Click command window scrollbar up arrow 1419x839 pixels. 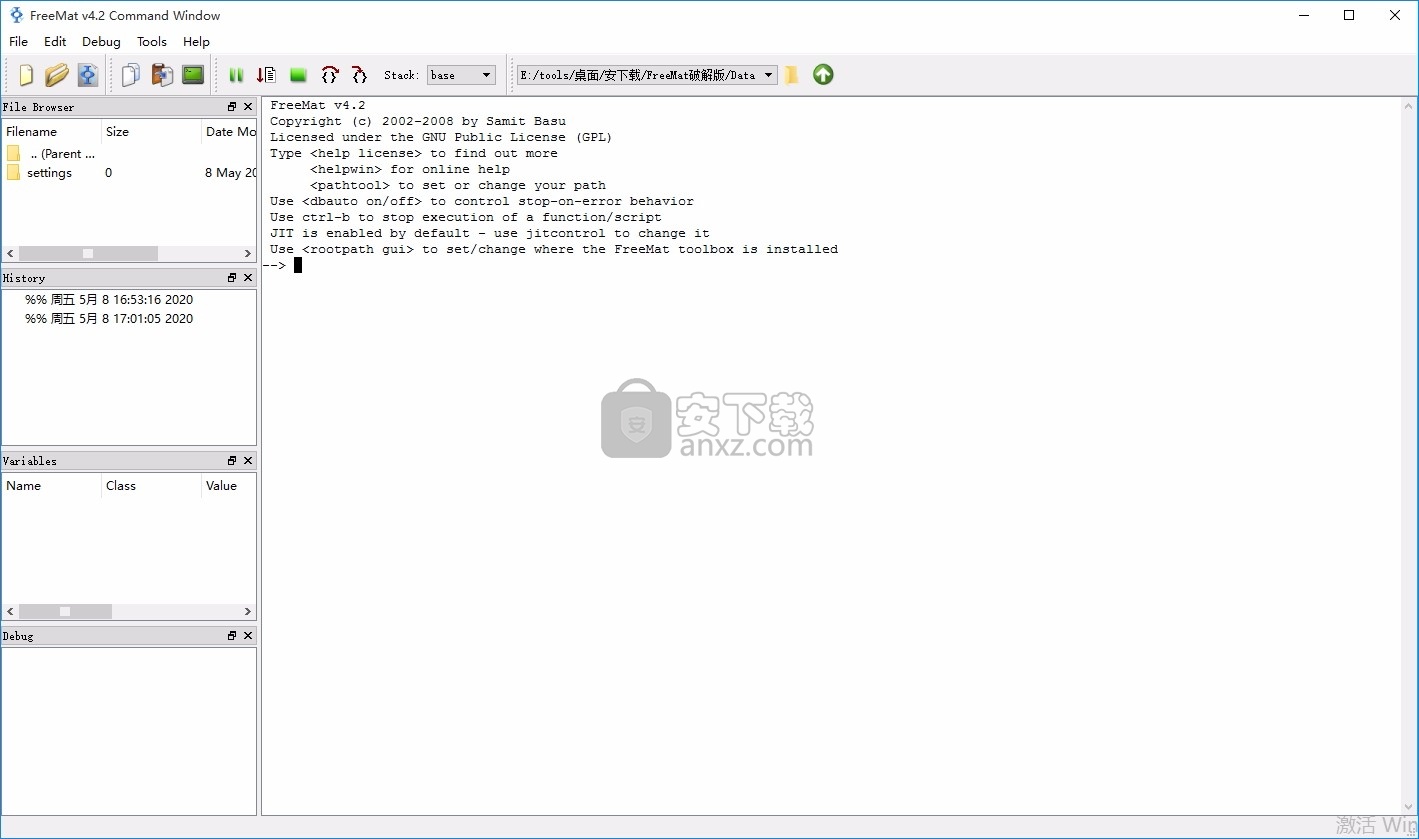click(1409, 106)
